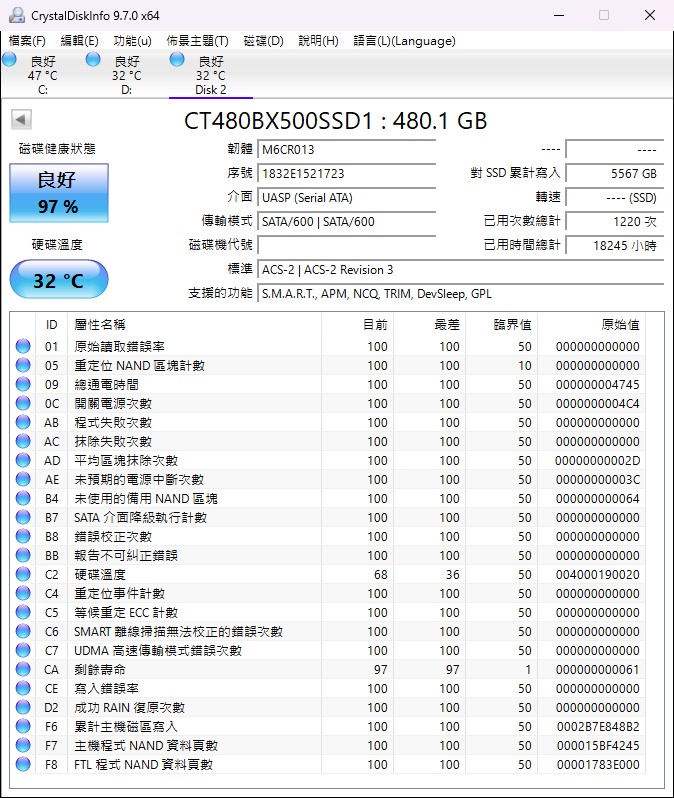Click raw value 004000190020 for 硬碟溫度
The image size is (674, 798).
click(x=597, y=575)
